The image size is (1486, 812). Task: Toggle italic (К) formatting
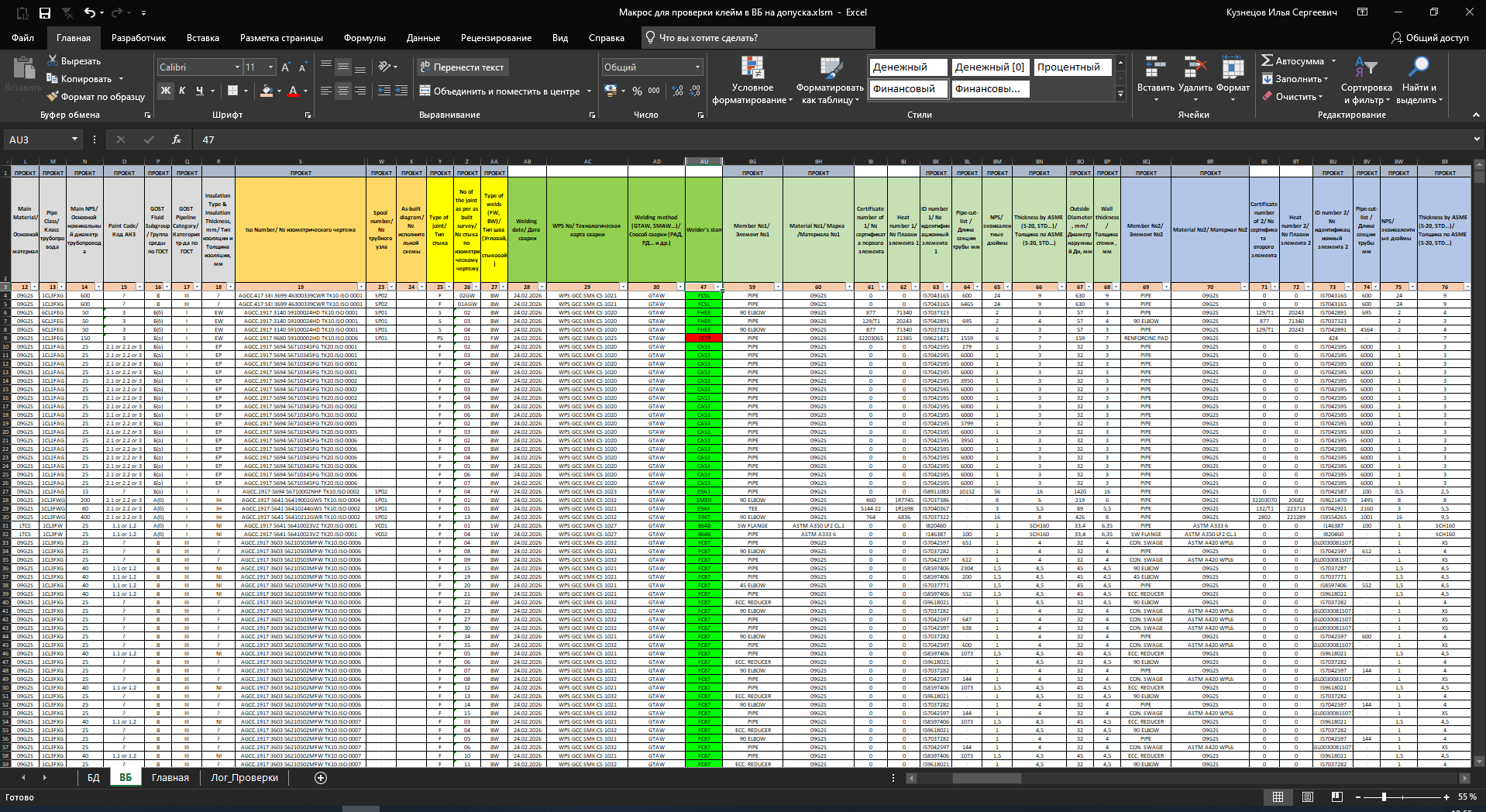[183, 91]
